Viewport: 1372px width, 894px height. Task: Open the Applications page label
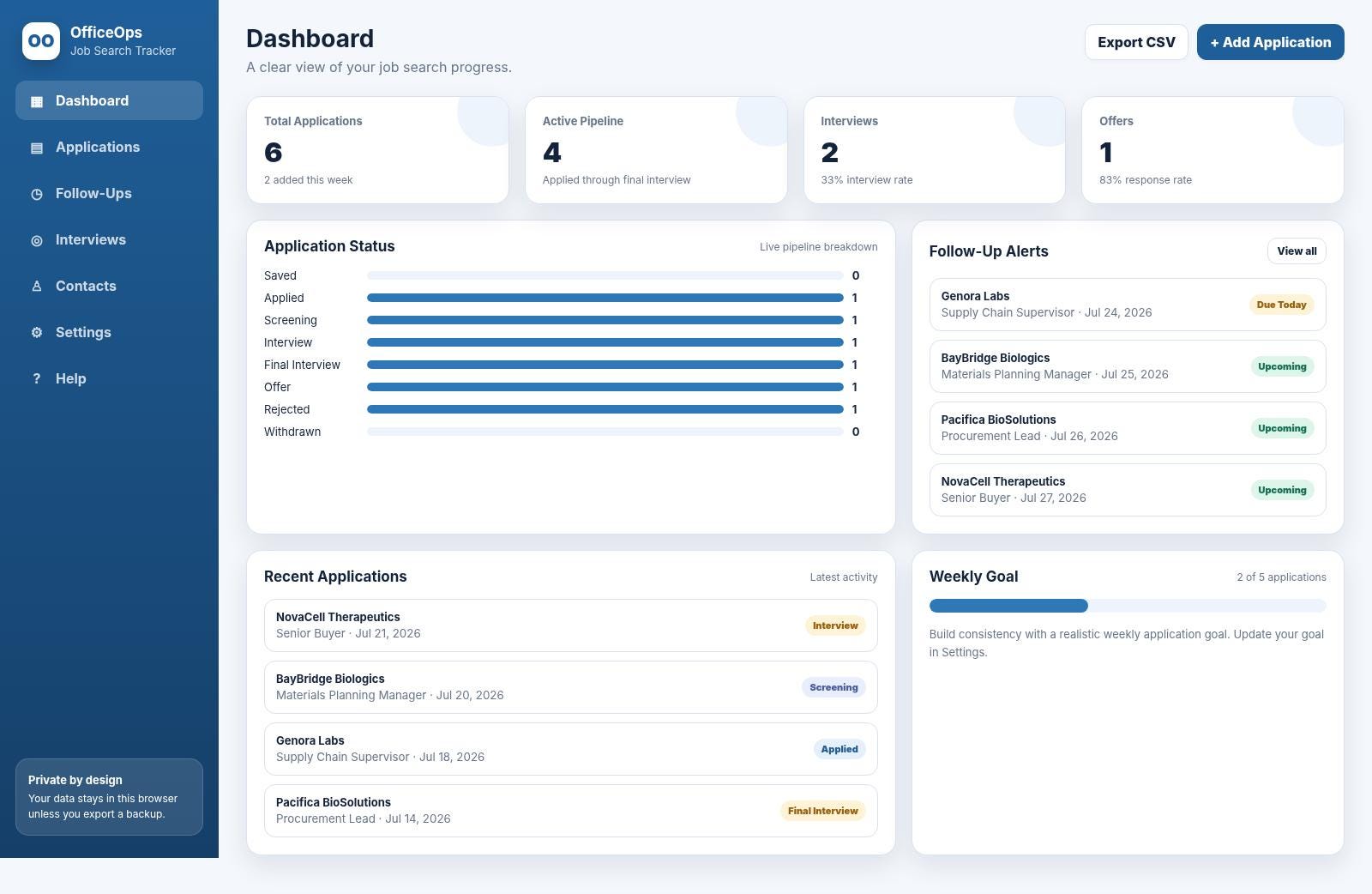tap(98, 148)
